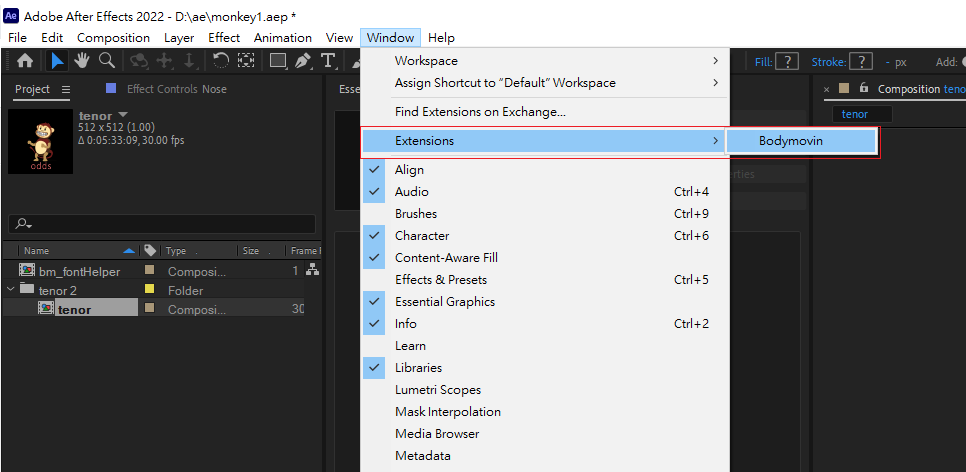Collapse the tenor 2 folder
The height and width of the screenshot is (472, 966).
coord(11,290)
